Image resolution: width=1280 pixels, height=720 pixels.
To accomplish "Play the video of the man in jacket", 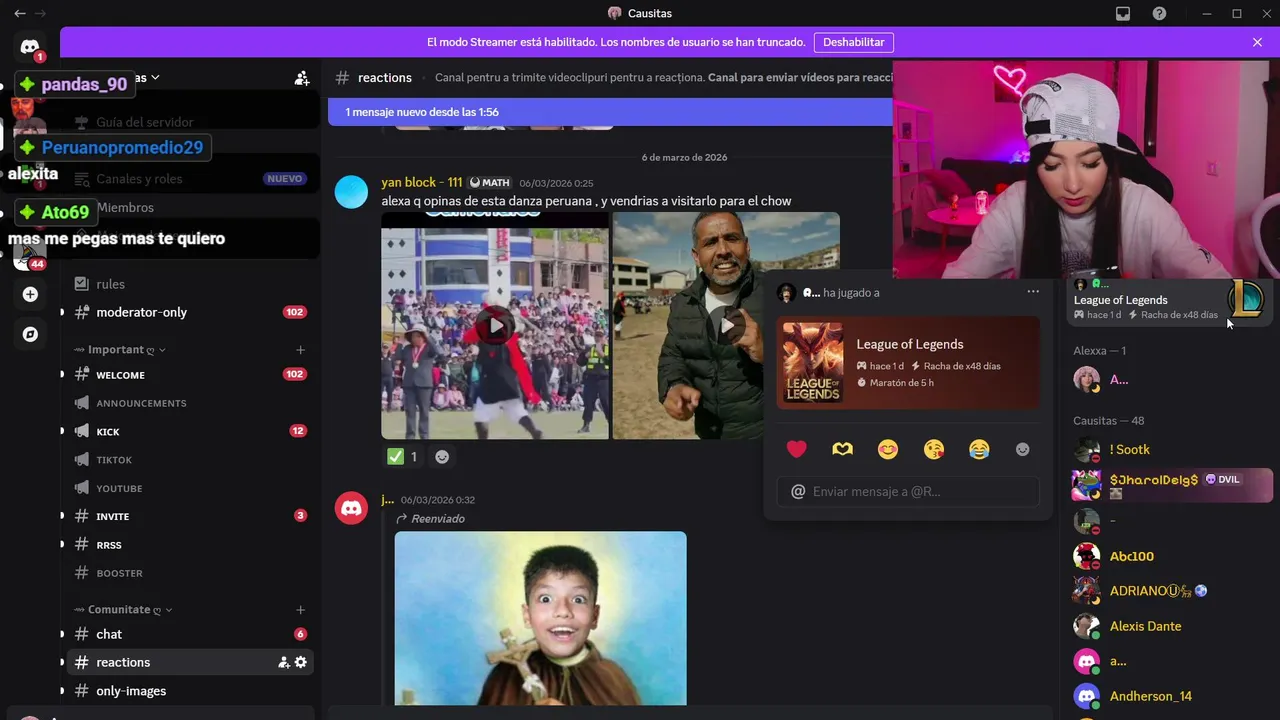I will [x=727, y=325].
